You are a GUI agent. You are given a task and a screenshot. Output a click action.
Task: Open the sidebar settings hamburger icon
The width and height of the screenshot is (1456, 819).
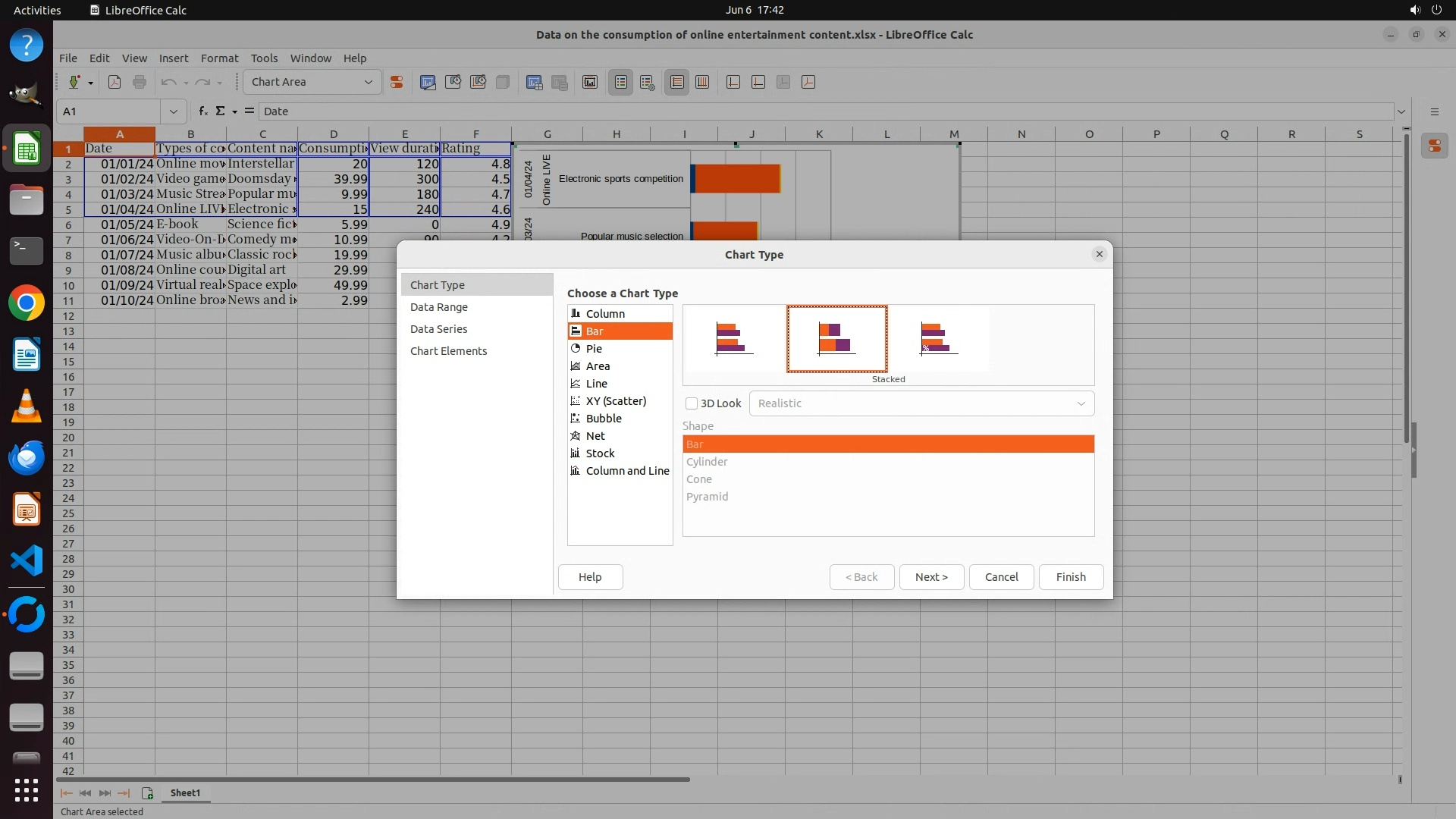click(1434, 111)
